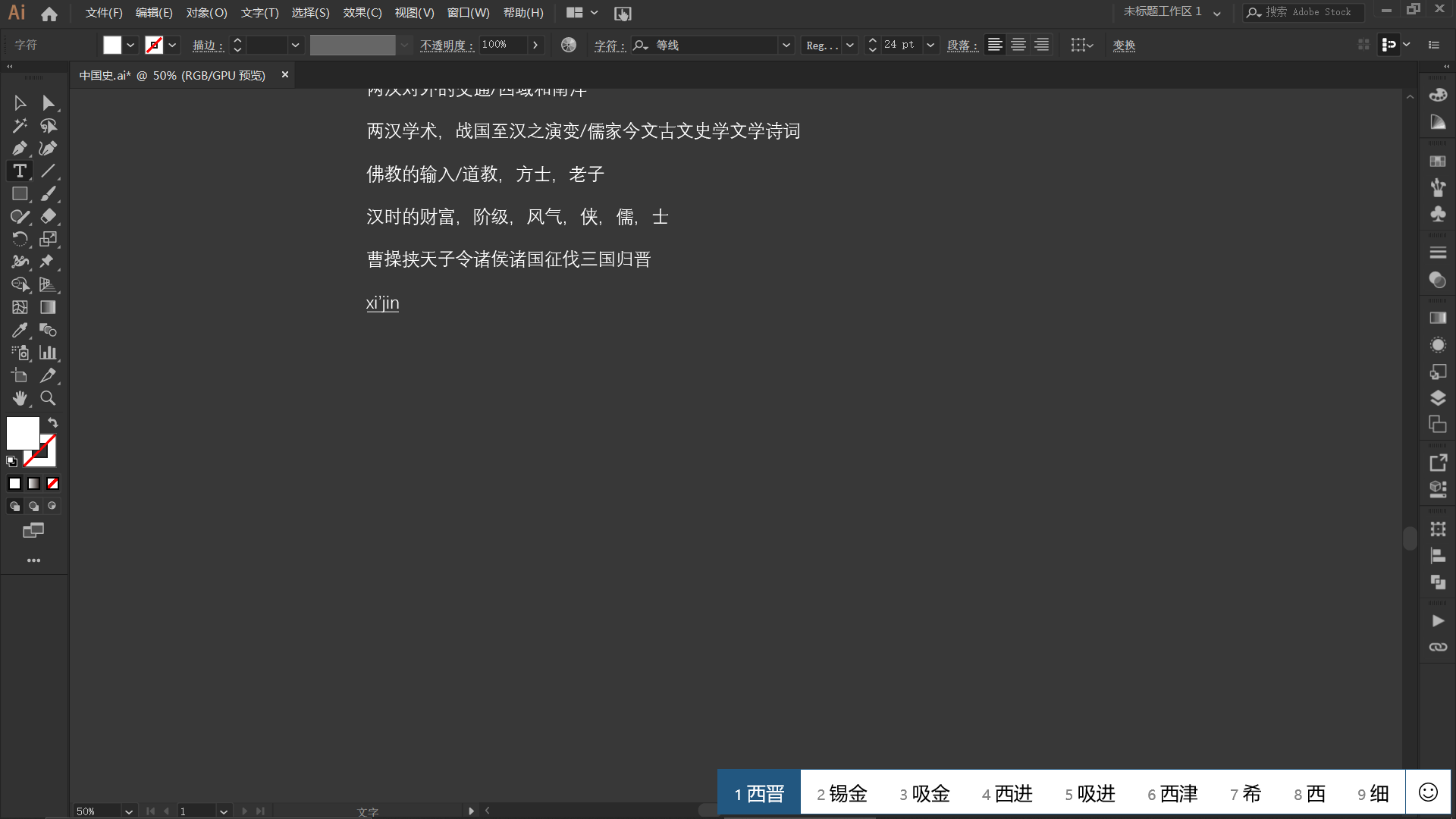Open the 效果(C) menu

tap(362, 13)
